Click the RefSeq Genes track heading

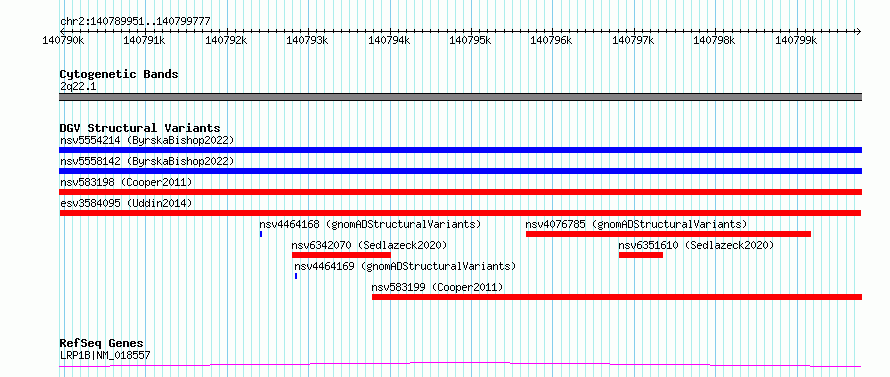[102, 343]
